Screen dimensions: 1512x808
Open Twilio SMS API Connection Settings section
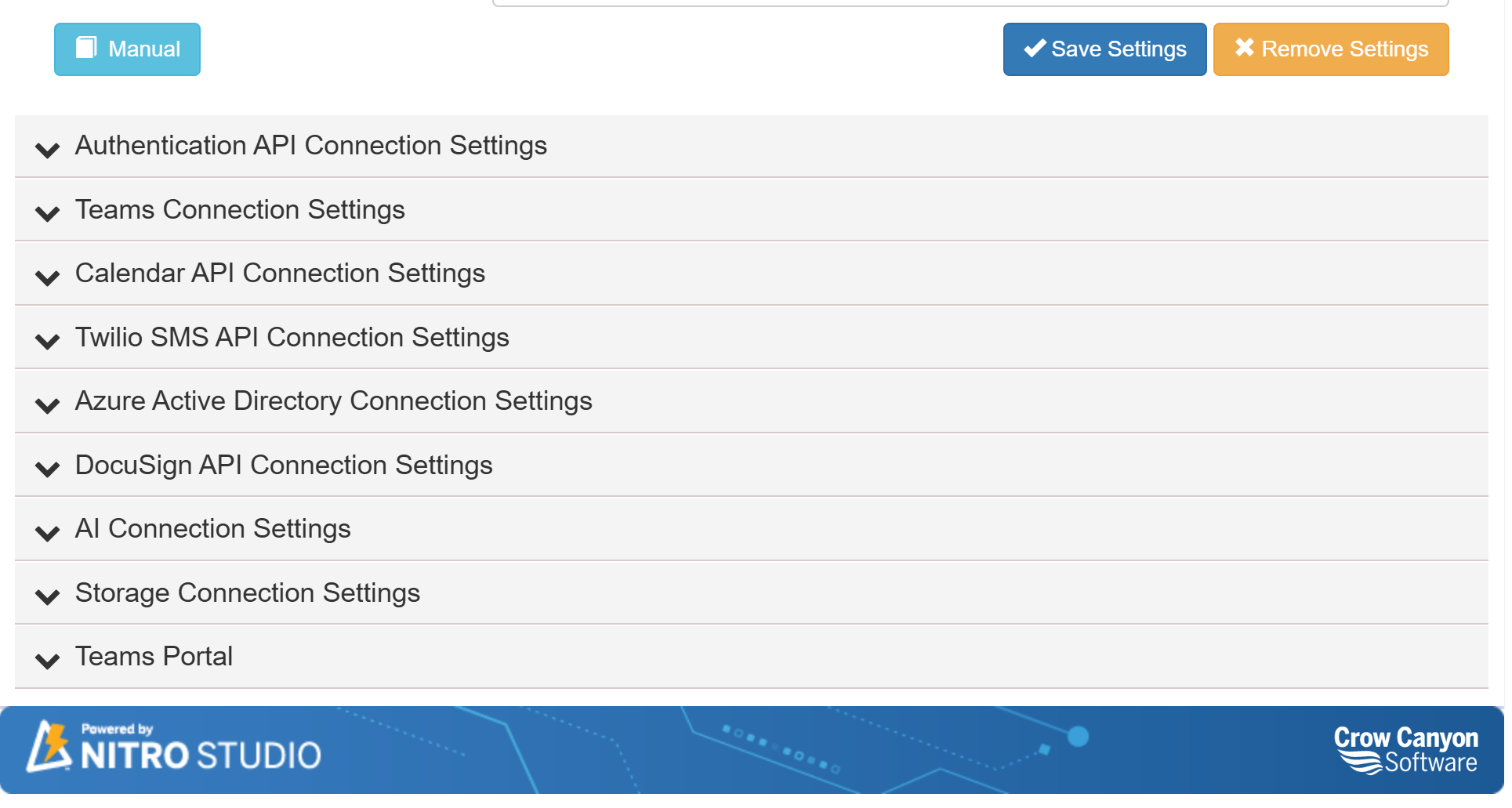[x=292, y=338]
